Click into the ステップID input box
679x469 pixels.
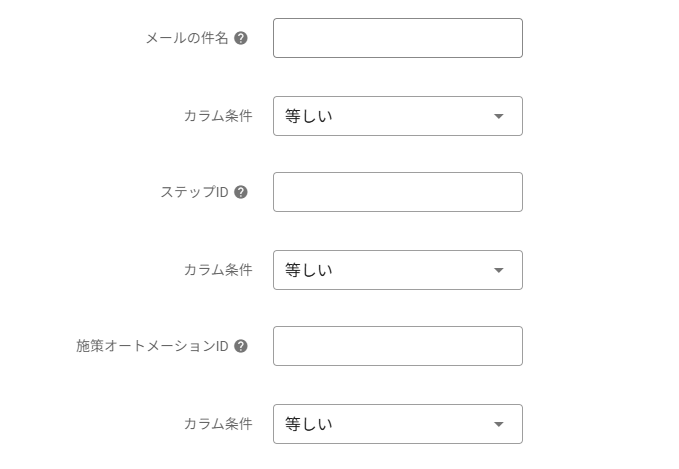coord(397,192)
